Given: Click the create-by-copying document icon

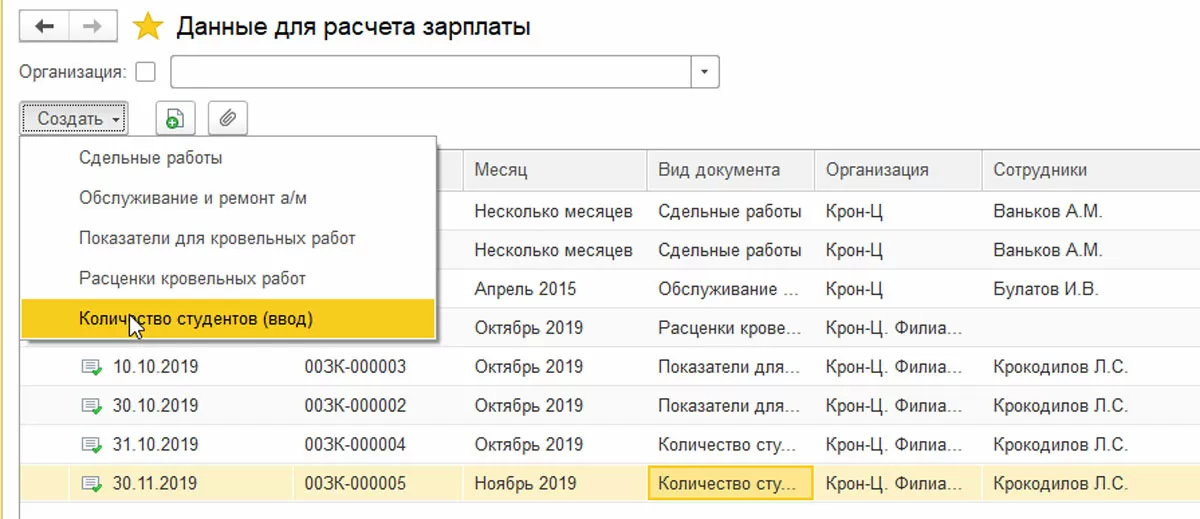Looking at the screenshot, I should point(175,119).
